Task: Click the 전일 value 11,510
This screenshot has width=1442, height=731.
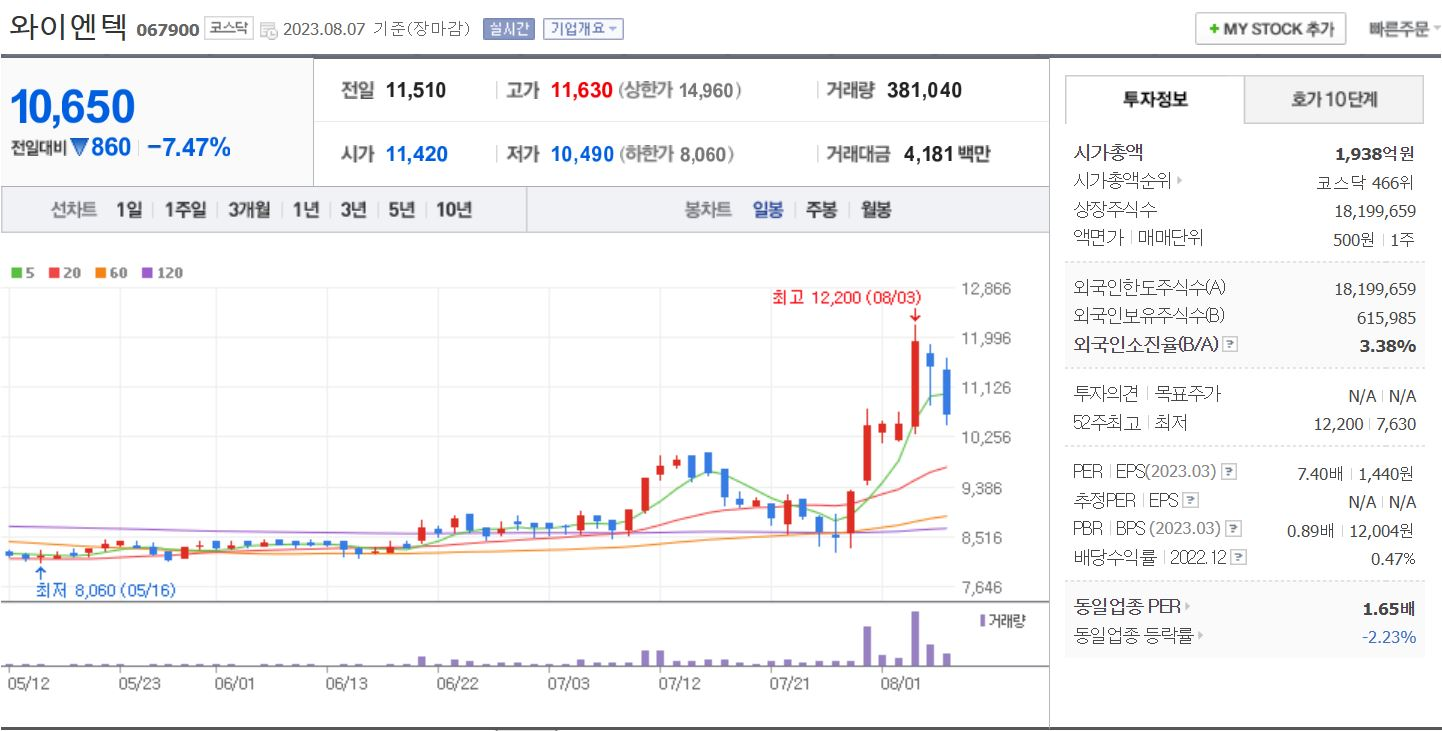Action: (x=415, y=91)
